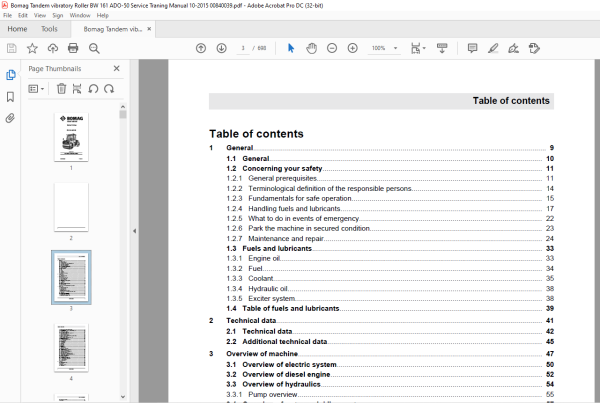Go to next page arrow icon
The image size is (600, 403).
click(x=222, y=48)
